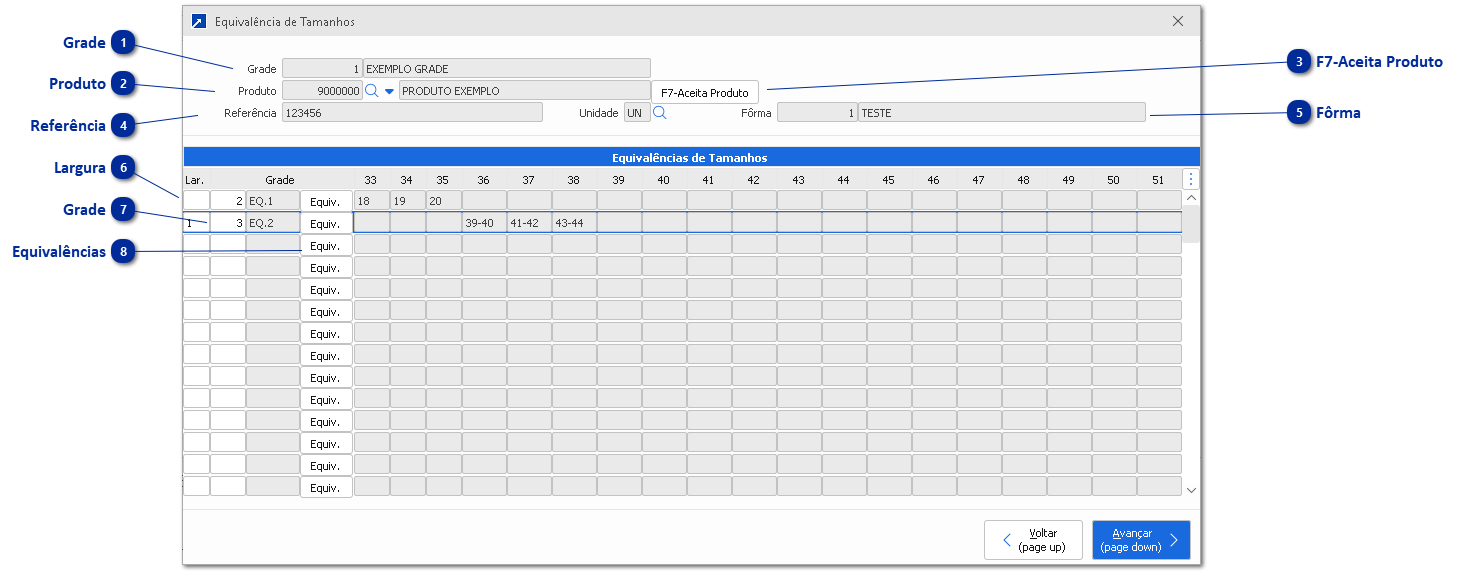Click the grid scrollbar down arrow
Viewport: 1459px width, 581px height.
click(x=1190, y=489)
